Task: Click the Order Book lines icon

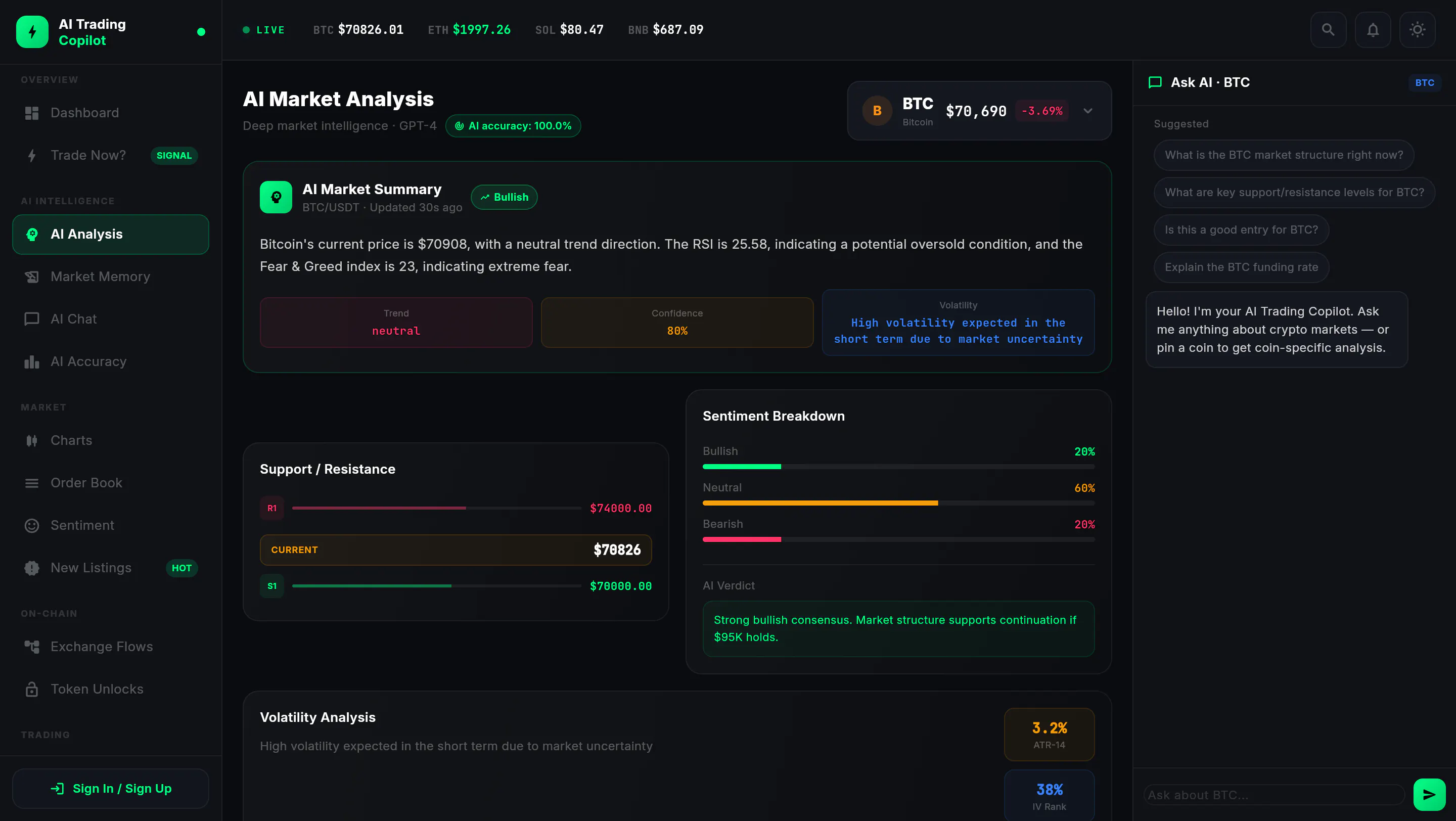Action: point(32,483)
